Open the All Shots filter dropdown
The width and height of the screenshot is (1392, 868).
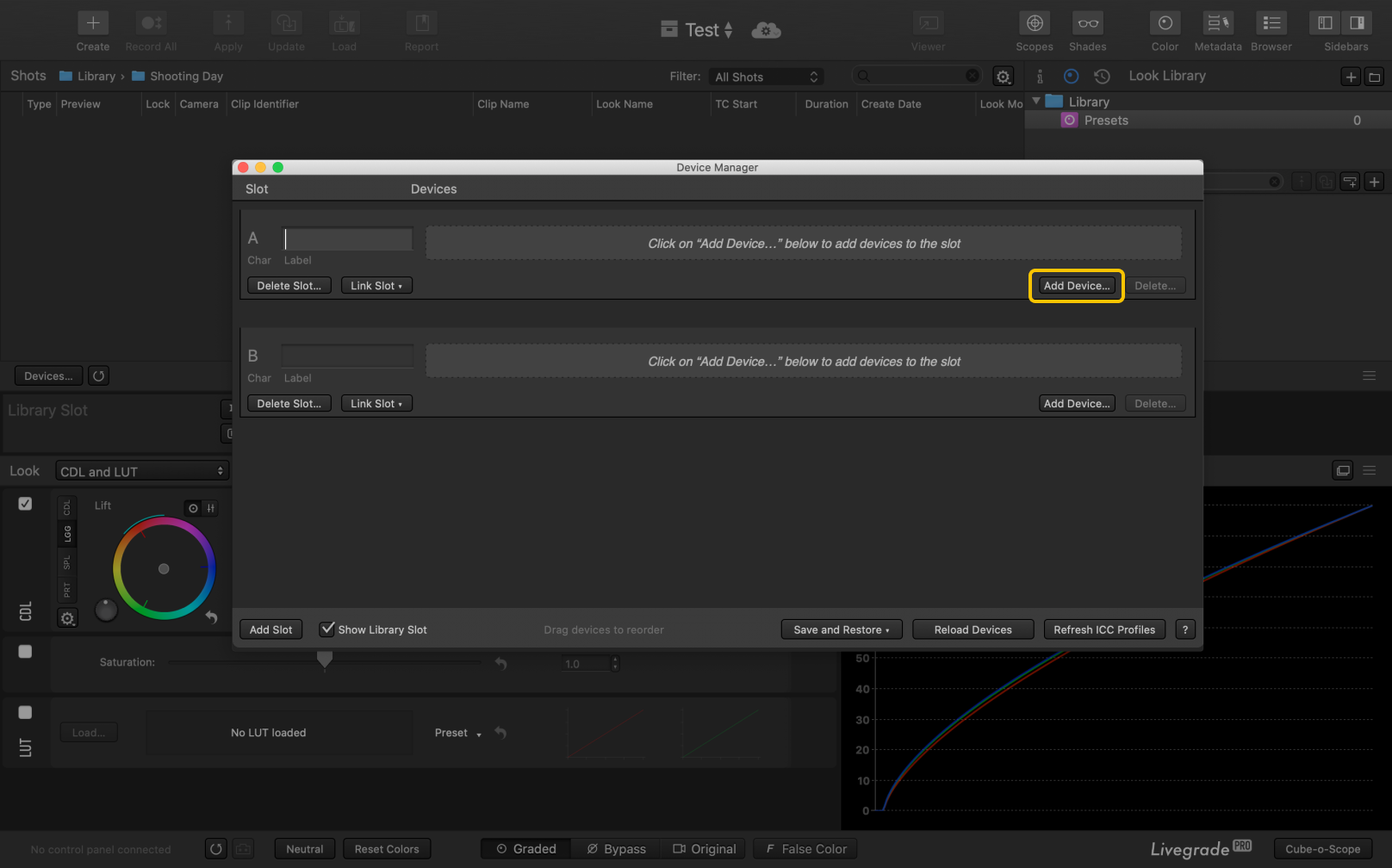pos(766,77)
